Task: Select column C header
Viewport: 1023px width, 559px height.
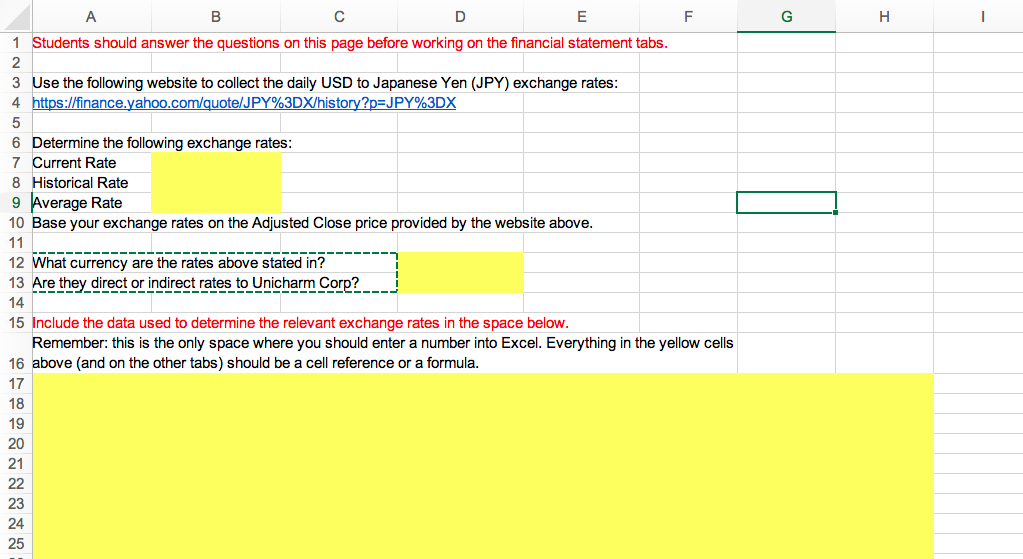Action: pos(339,16)
